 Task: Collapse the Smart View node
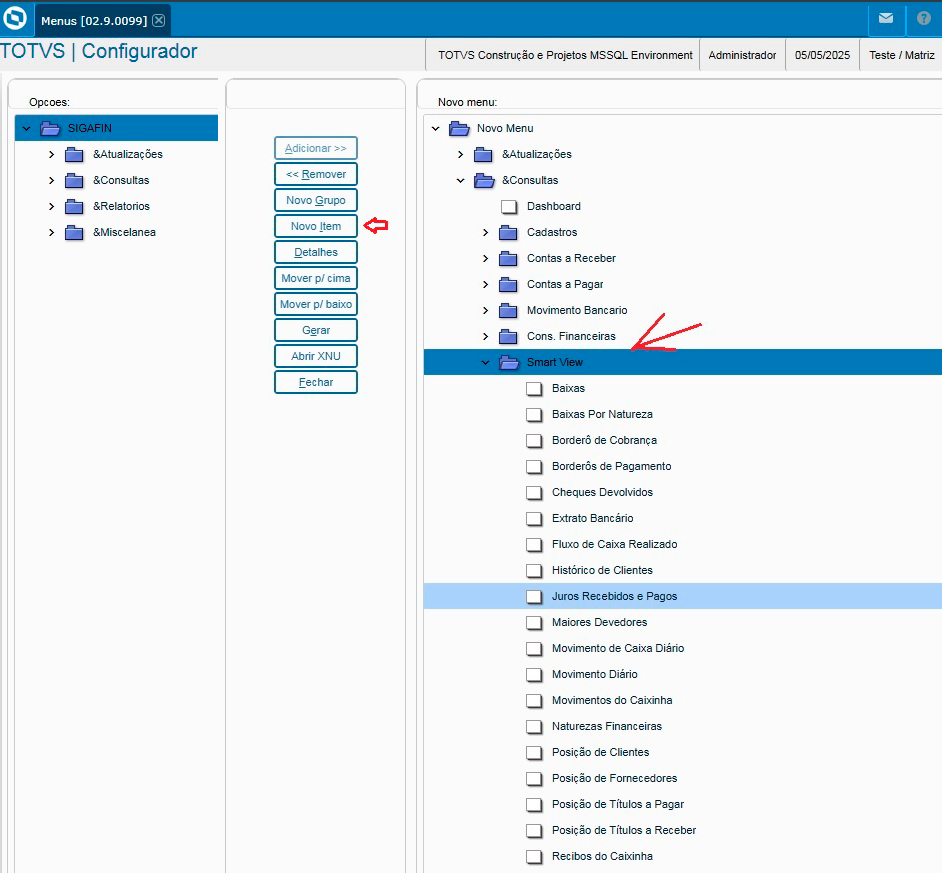(x=485, y=362)
